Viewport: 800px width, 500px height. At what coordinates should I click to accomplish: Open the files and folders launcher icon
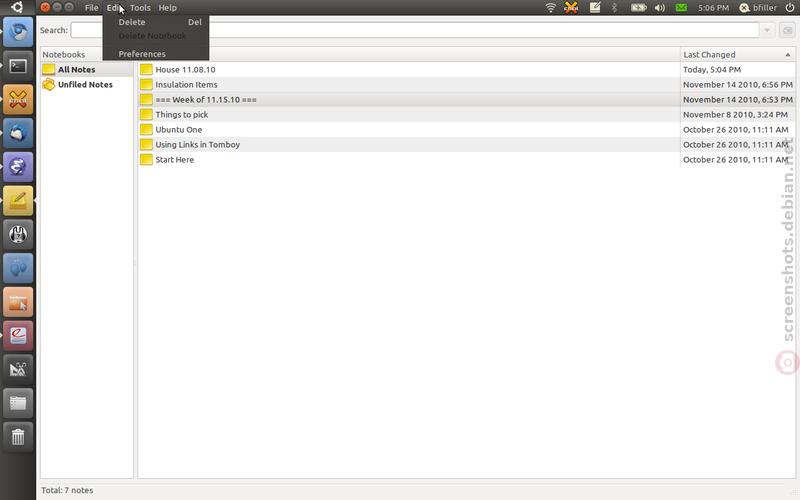point(18,403)
